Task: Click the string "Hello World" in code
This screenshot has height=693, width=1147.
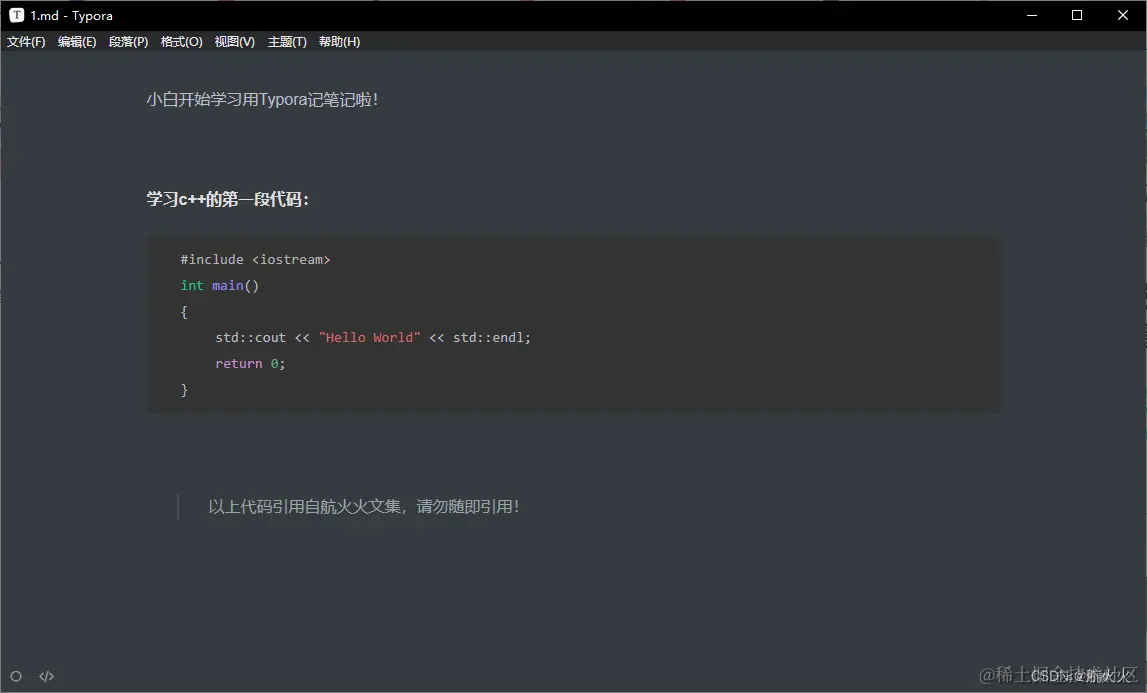Action: pos(369,337)
